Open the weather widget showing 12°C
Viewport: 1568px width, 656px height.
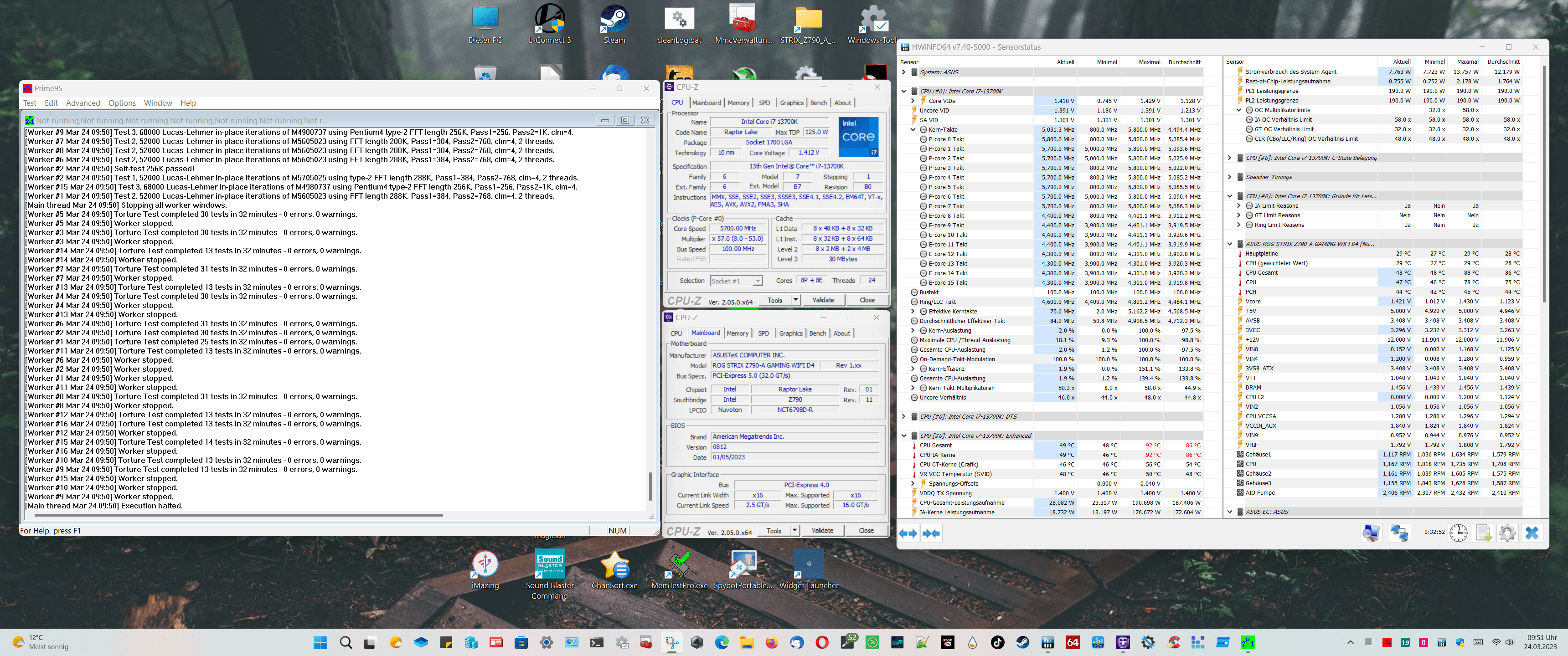click(x=41, y=642)
